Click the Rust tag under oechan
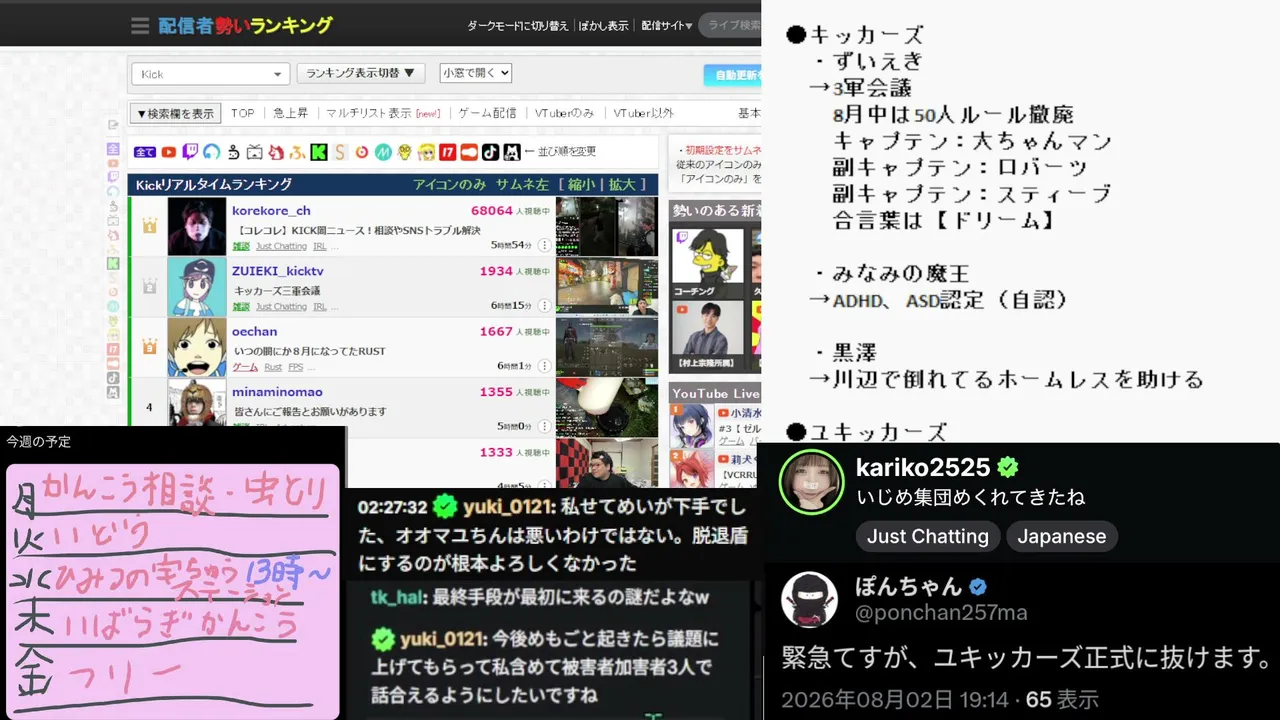 point(273,367)
